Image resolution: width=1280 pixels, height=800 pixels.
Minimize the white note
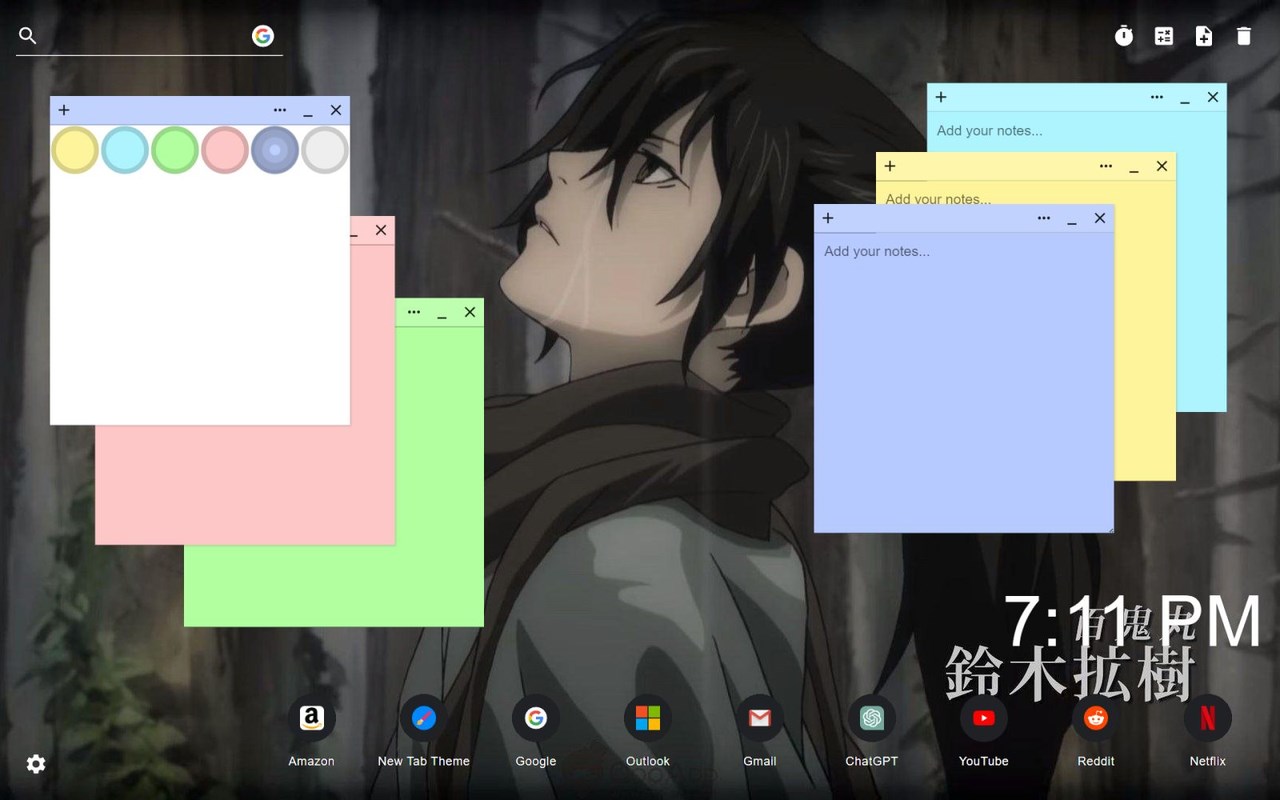click(308, 110)
